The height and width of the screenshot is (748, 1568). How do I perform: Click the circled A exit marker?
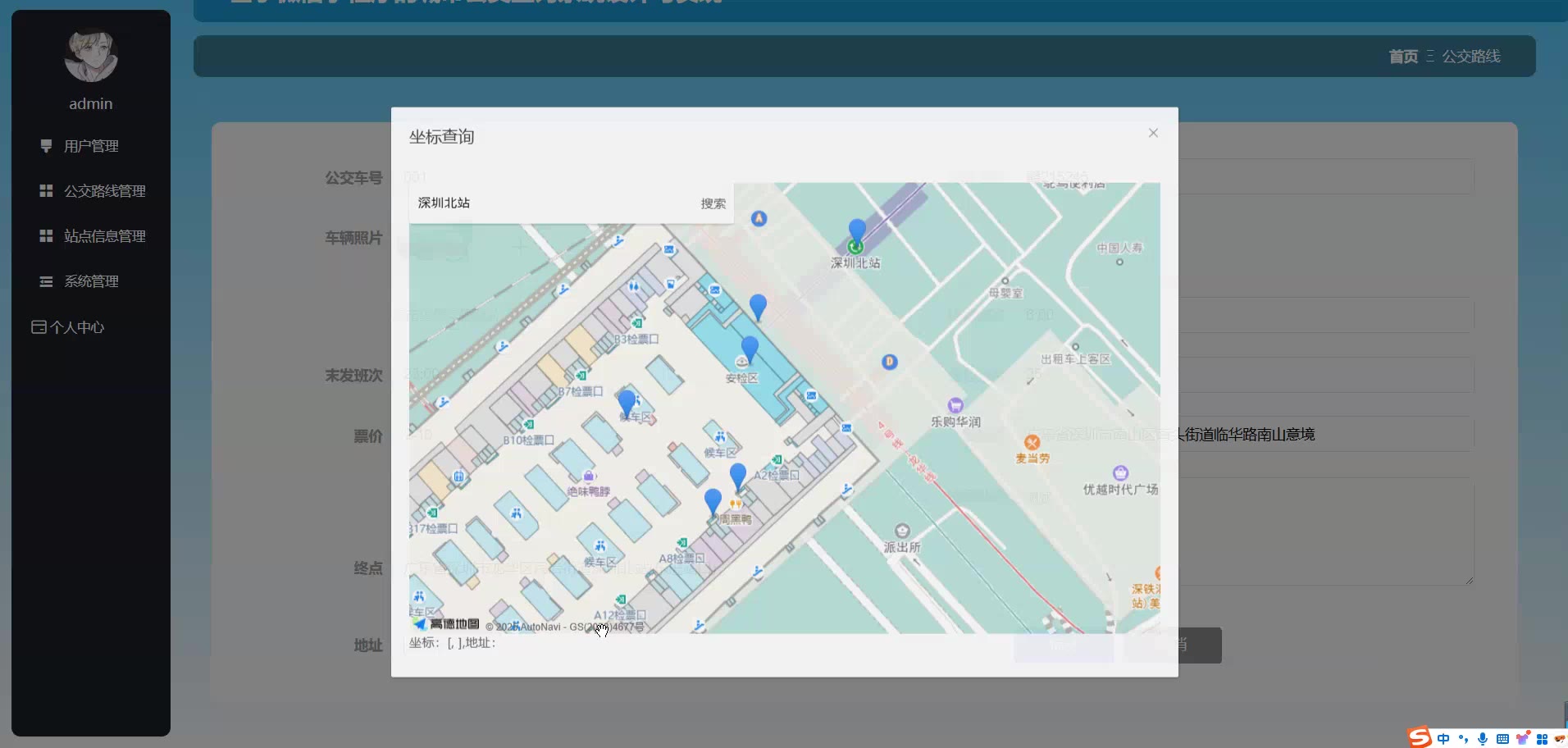coord(759,218)
